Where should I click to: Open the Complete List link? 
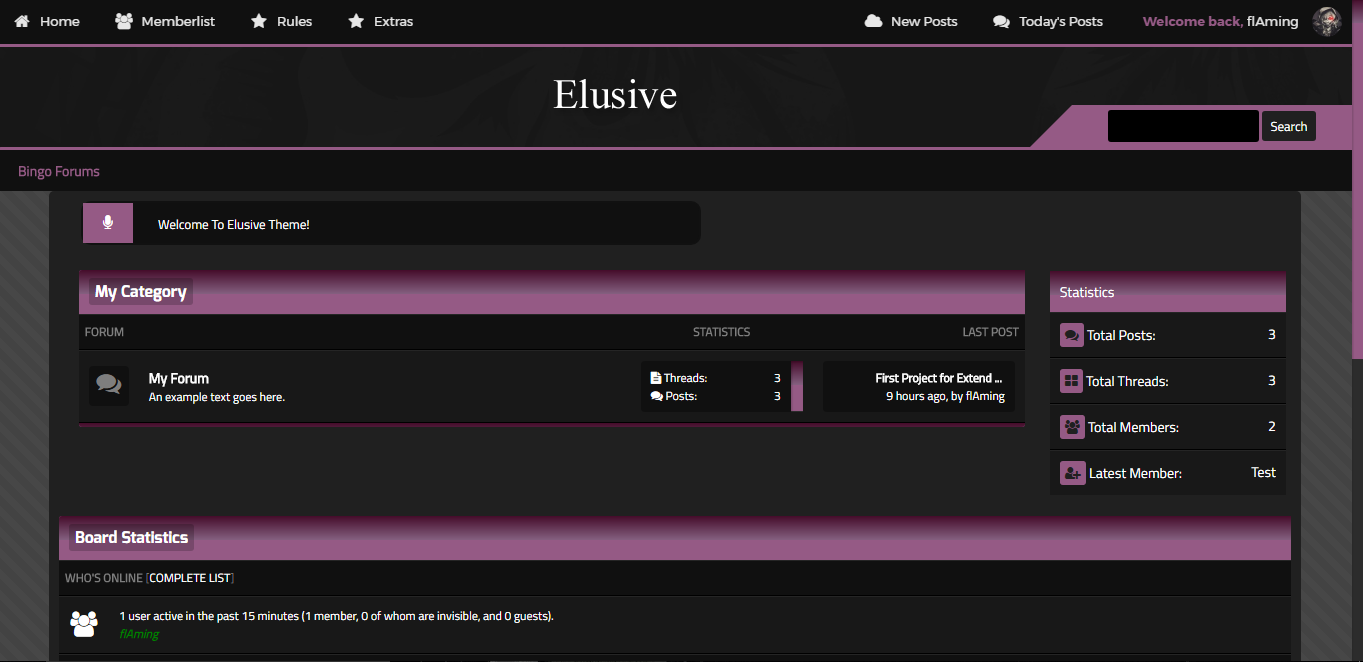pyautogui.click(x=190, y=578)
